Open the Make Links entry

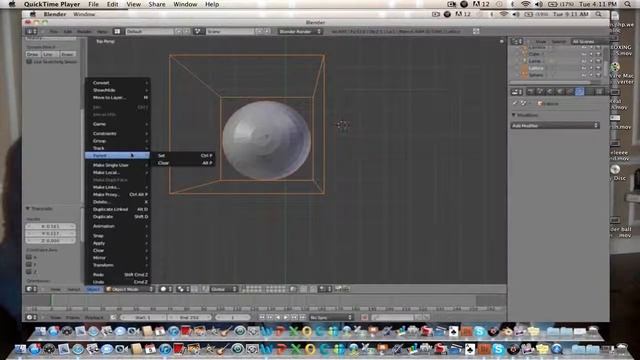tap(118, 187)
